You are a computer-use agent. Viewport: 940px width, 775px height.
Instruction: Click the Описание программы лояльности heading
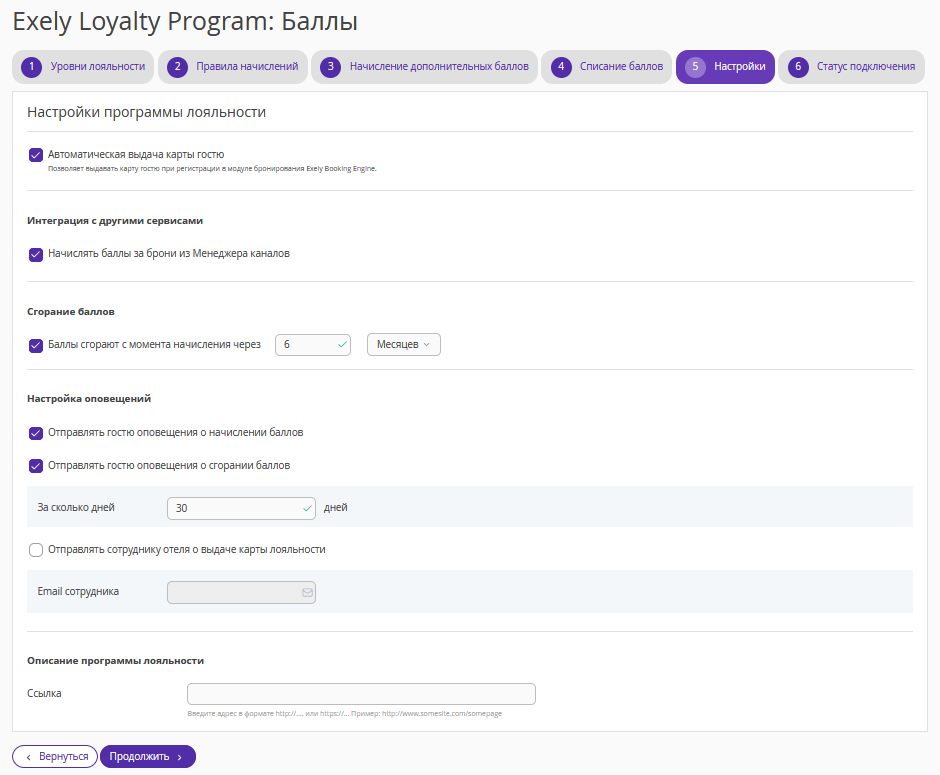coord(115,661)
